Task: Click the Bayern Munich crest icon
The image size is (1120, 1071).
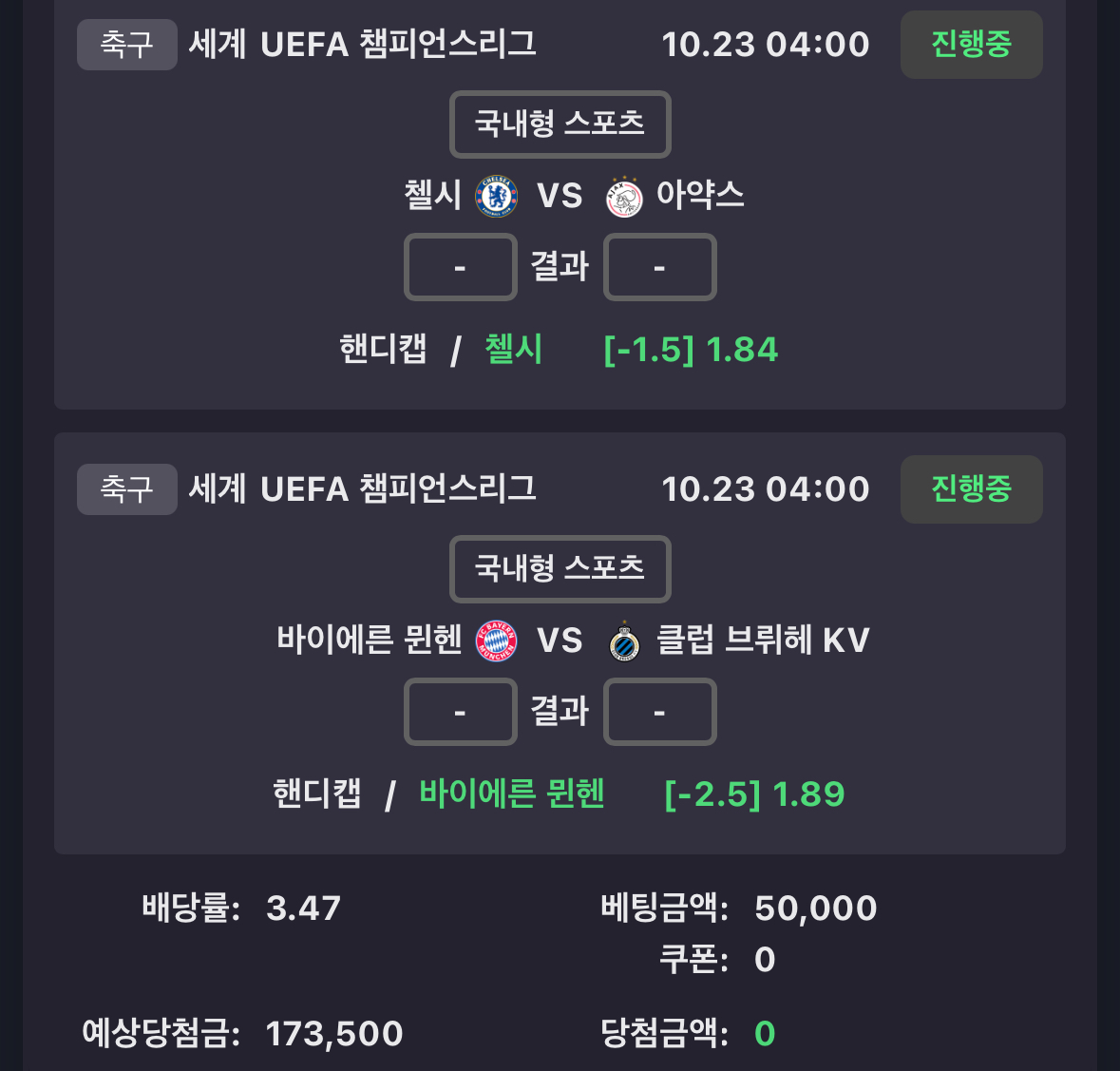Action: 497,641
